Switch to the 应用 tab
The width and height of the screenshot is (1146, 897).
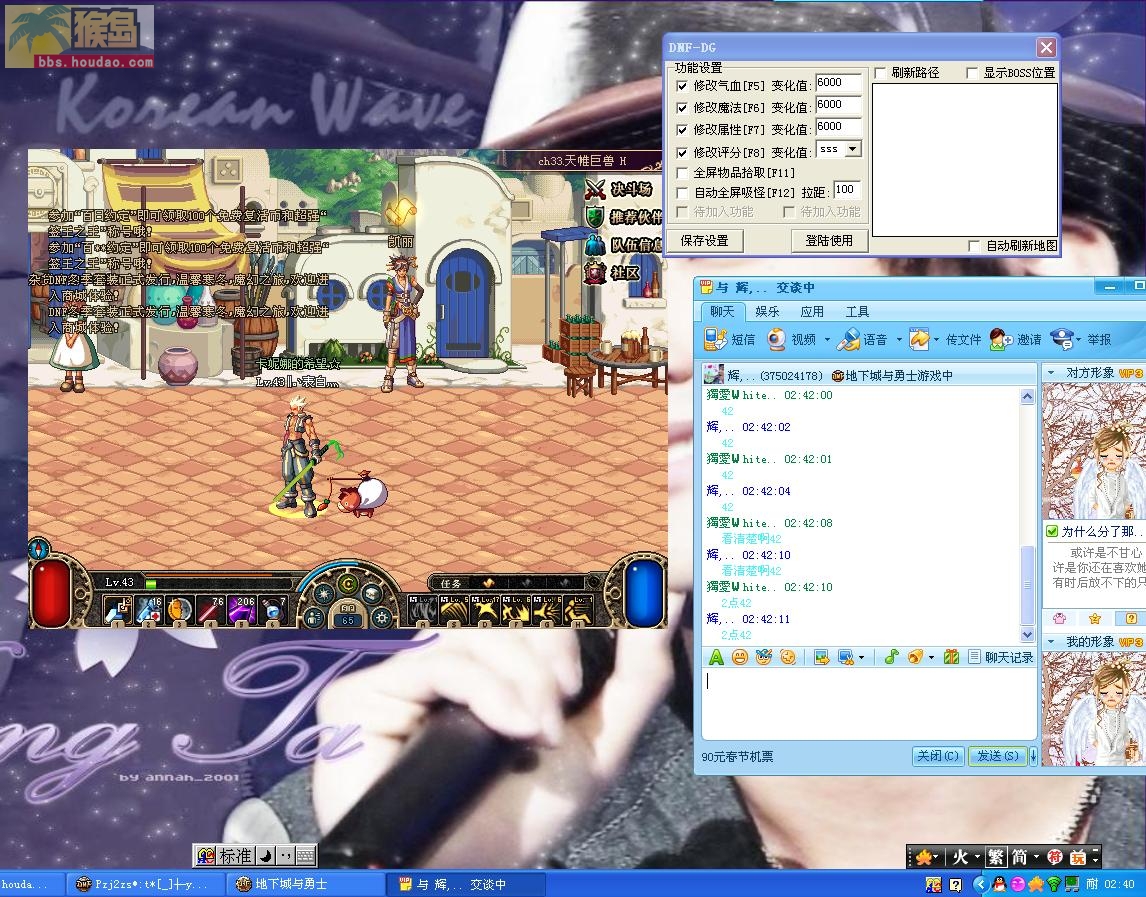click(x=812, y=311)
